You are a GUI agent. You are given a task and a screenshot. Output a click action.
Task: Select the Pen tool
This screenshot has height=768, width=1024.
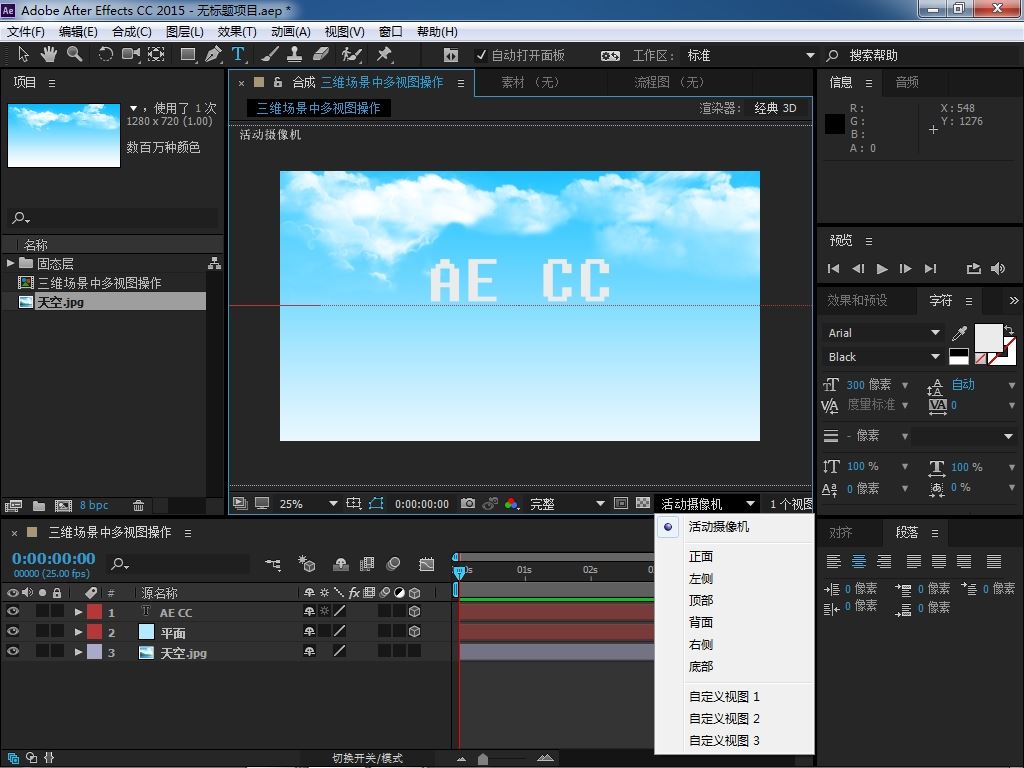click(213, 55)
